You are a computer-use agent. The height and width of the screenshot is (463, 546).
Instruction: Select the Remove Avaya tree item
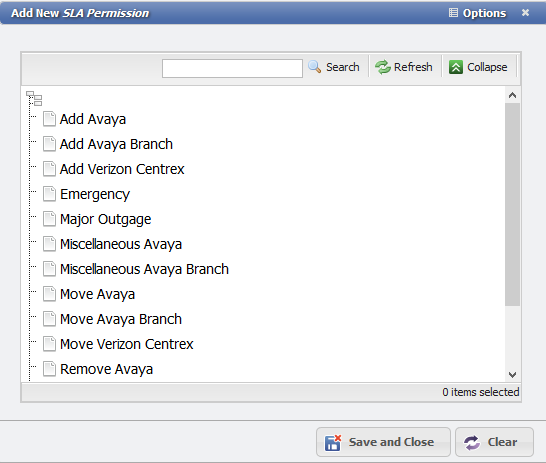click(x=106, y=369)
